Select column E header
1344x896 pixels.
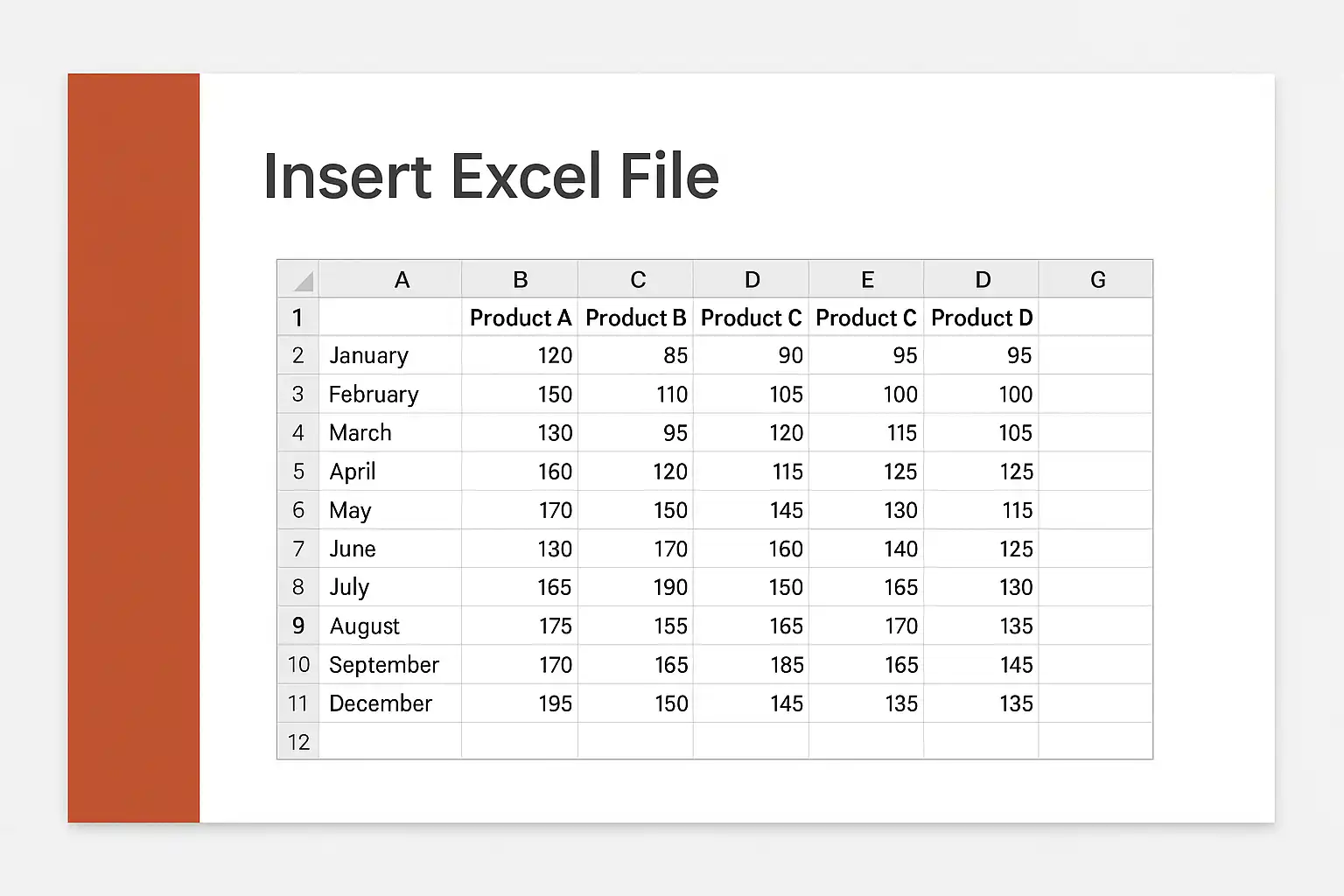tap(866, 279)
